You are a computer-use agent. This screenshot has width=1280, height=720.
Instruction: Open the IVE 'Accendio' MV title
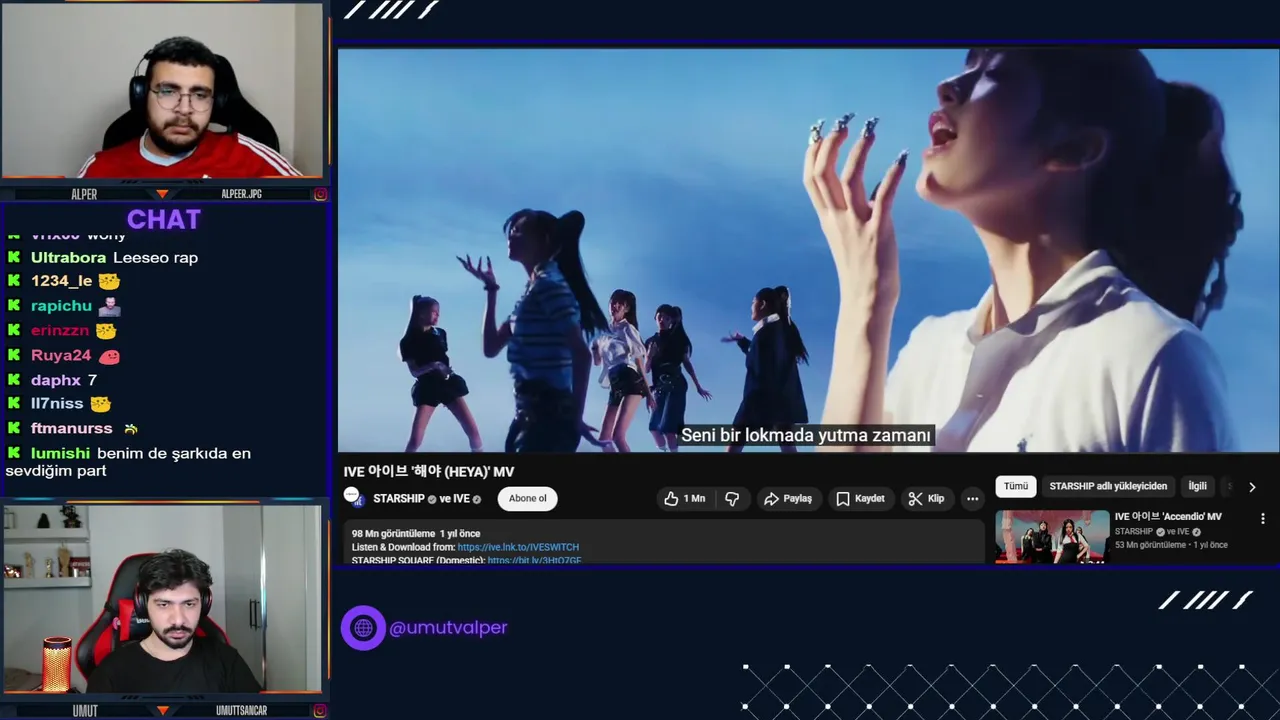pos(1168,517)
